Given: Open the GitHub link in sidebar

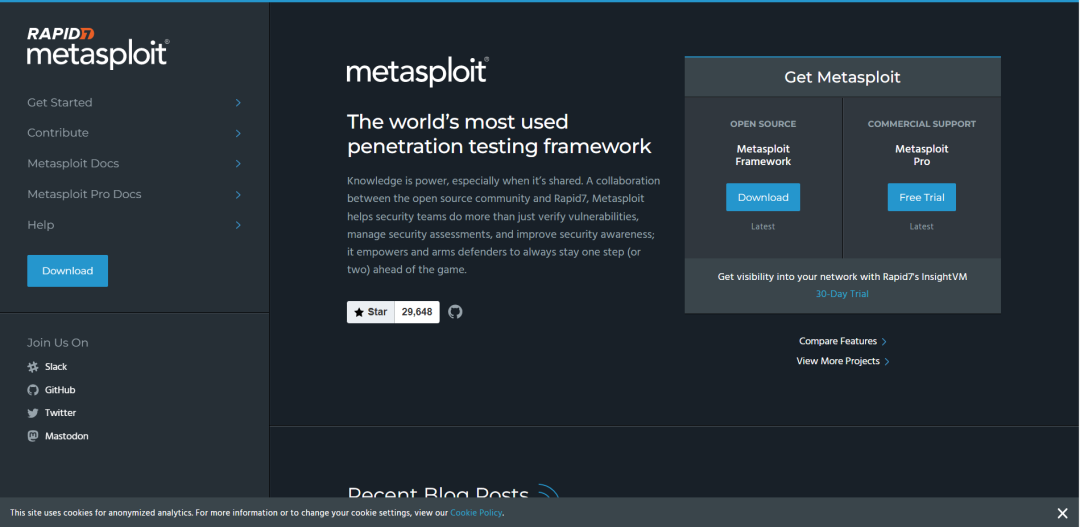Looking at the screenshot, I should 60,390.
